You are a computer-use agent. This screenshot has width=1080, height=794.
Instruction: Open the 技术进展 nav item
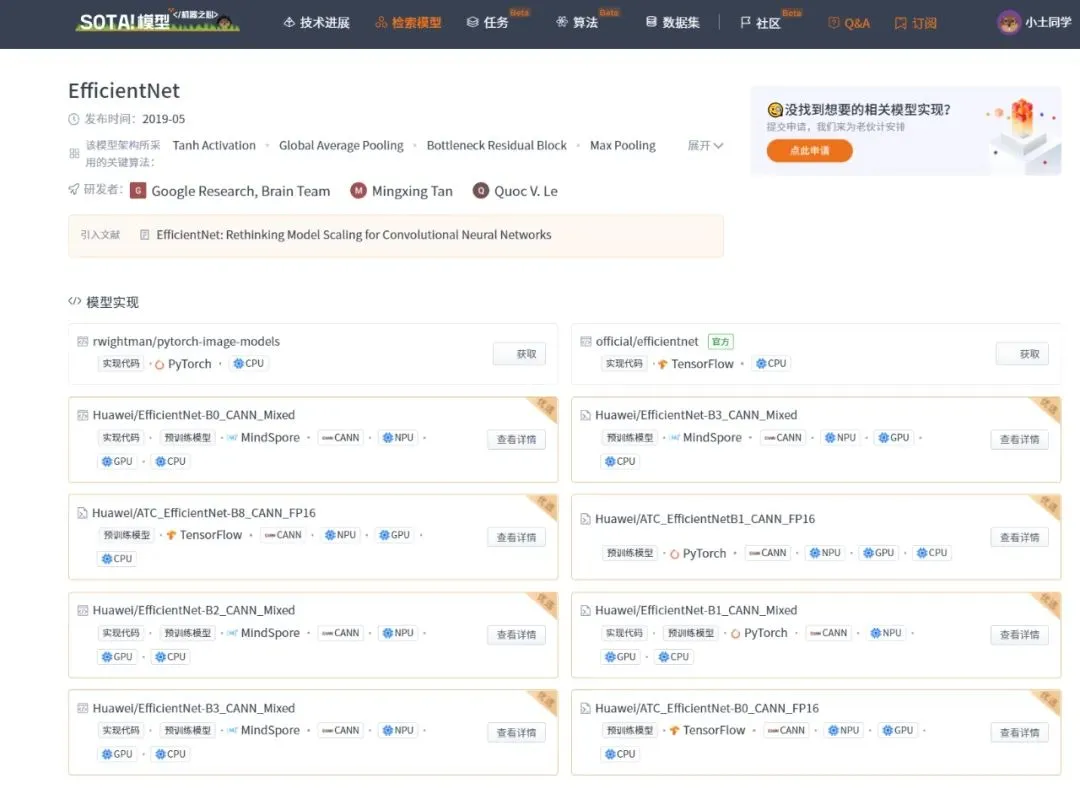click(317, 23)
